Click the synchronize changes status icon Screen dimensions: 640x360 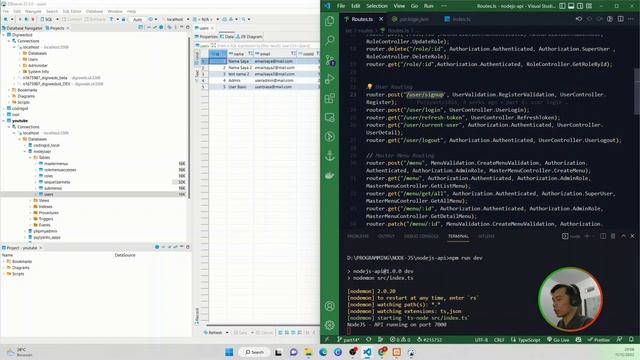[x=369, y=340]
